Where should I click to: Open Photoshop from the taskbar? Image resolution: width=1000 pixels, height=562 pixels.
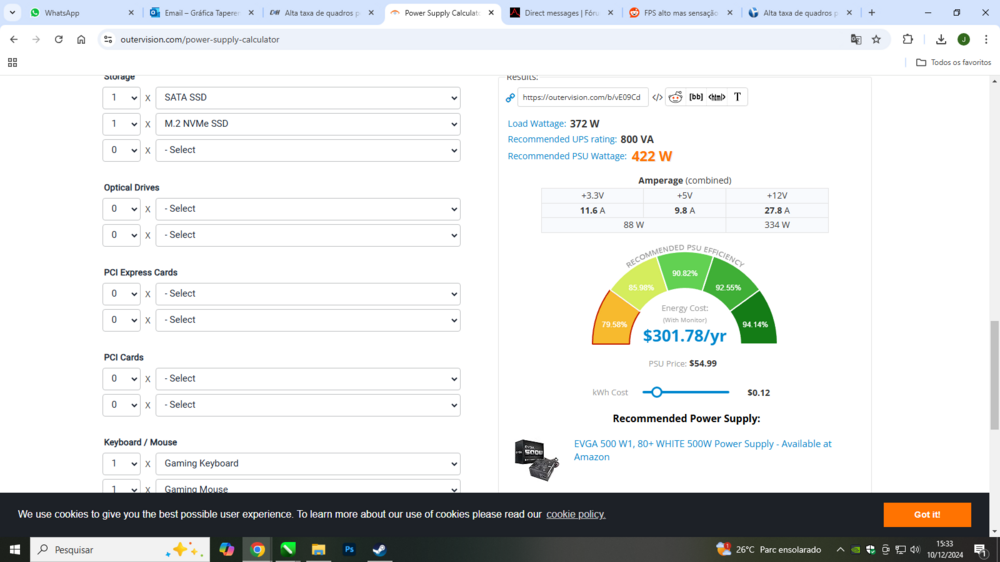click(x=349, y=549)
